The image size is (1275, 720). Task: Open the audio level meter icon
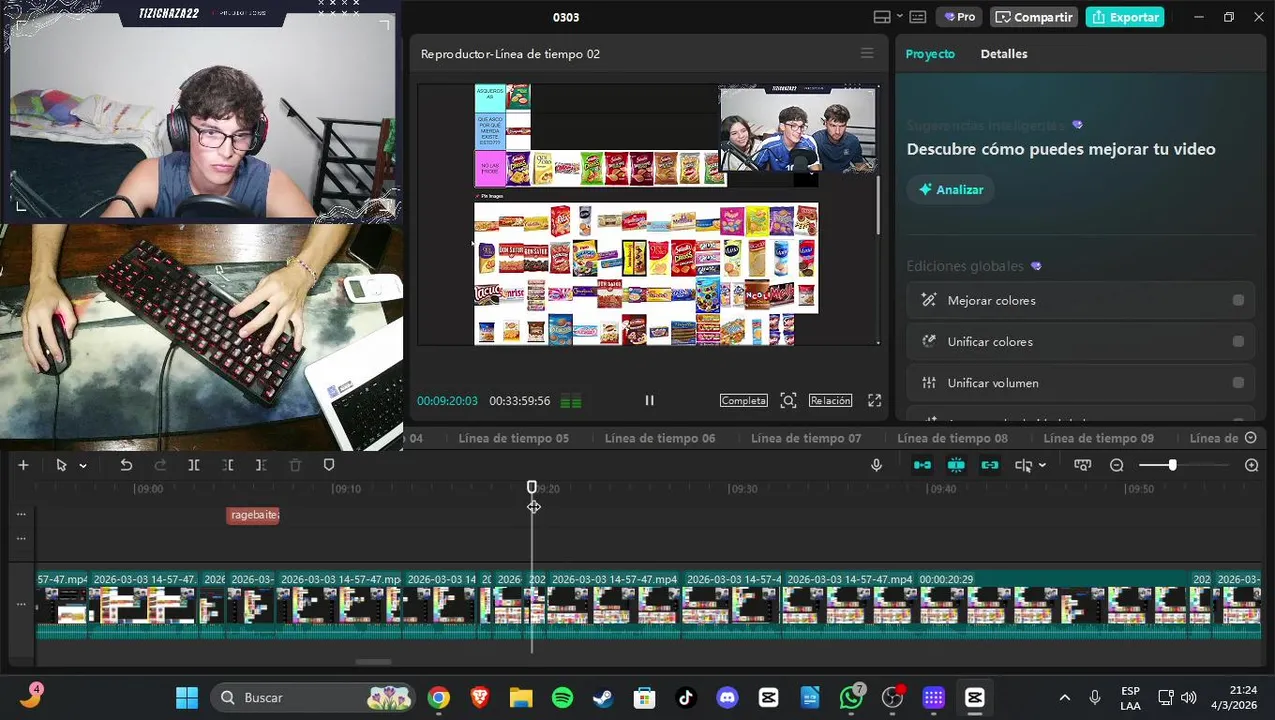(571, 401)
